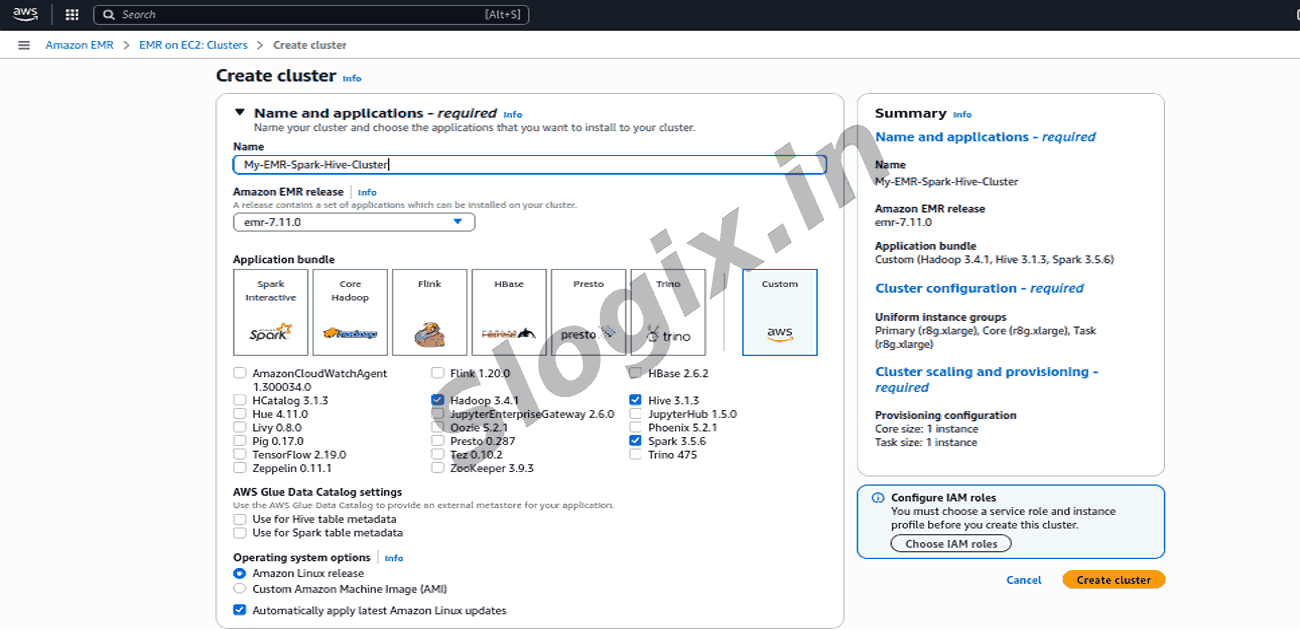Screen dimensions: 1300x630
Task: Go to EMR on EC2: Clusters breadcrumb
Action: tap(193, 45)
